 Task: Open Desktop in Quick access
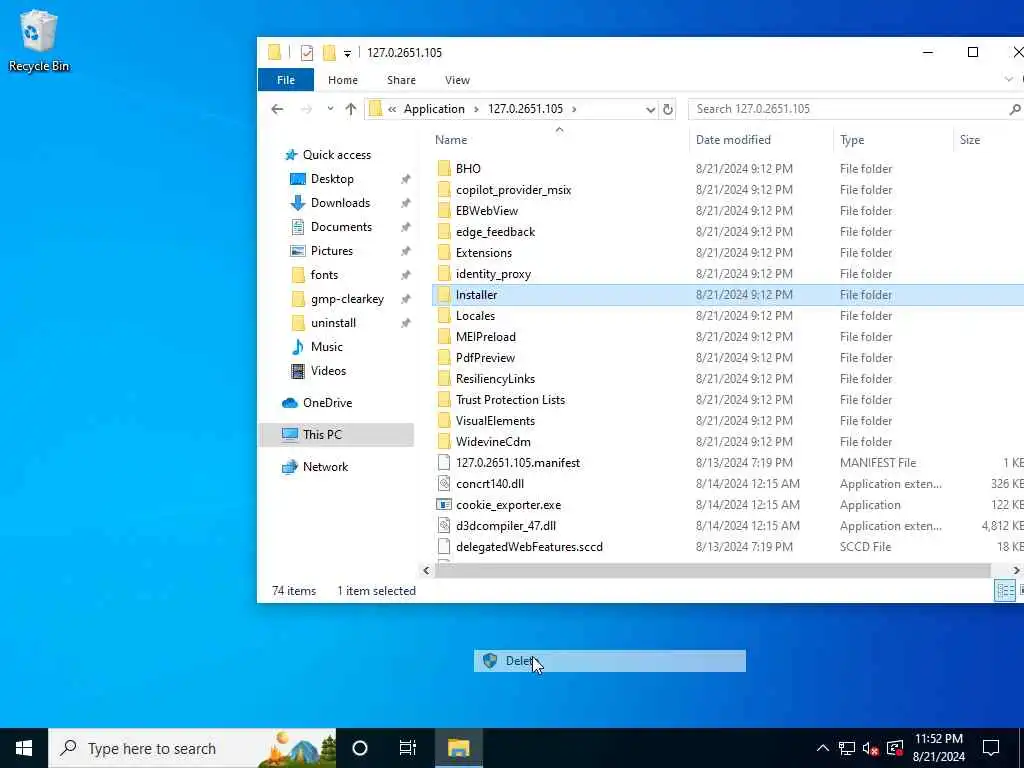(332, 179)
